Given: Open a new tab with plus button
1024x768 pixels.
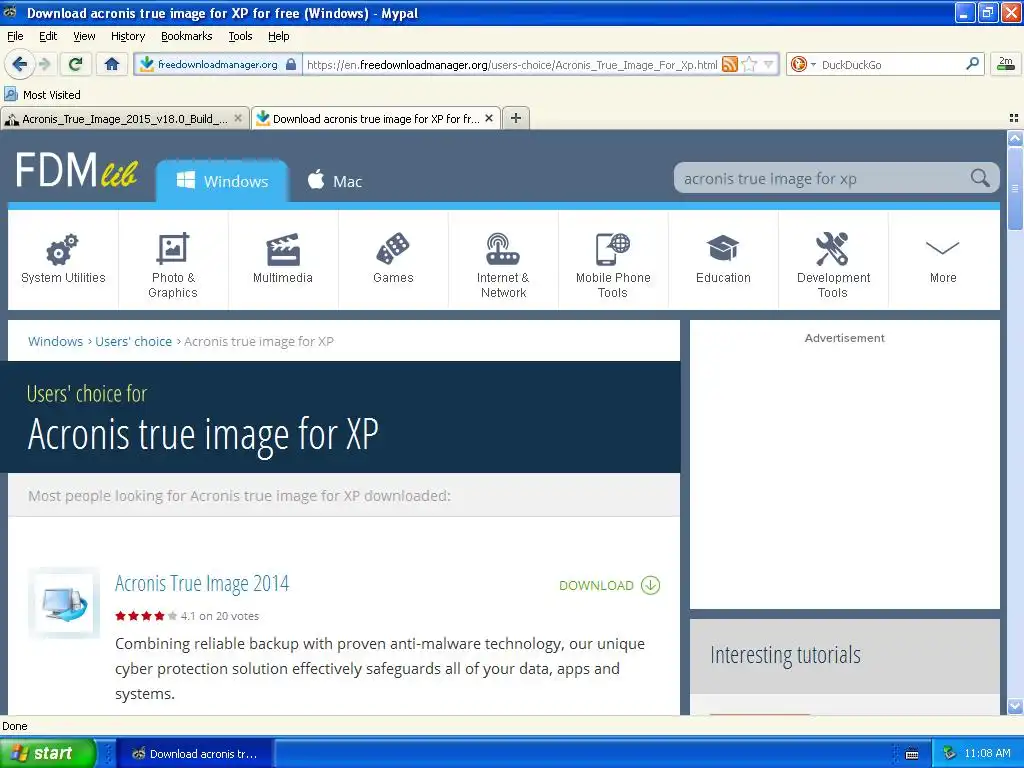Looking at the screenshot, I should (516, 118).
